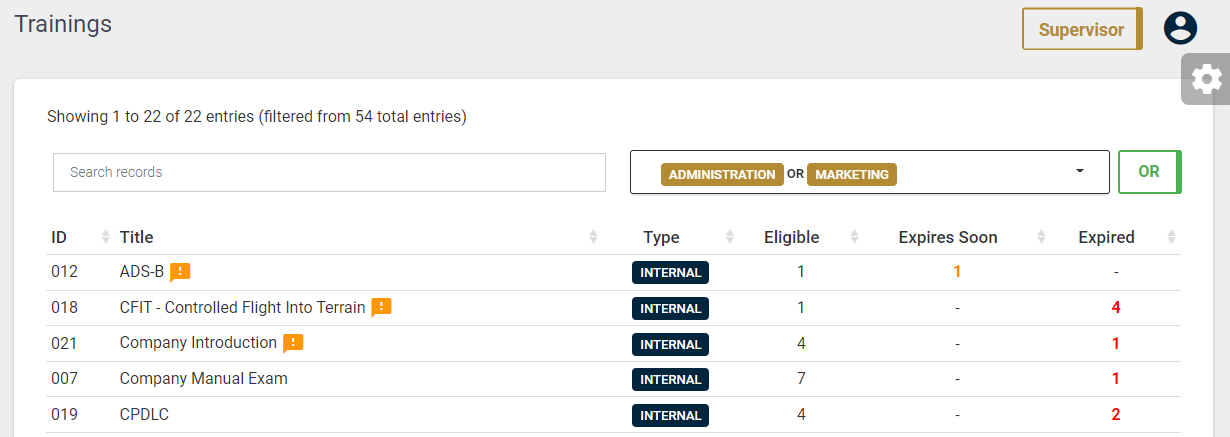The width and height of the screenshot is (1230, 437).
Task: Sort table by ID column arrows
Action: 106,237
